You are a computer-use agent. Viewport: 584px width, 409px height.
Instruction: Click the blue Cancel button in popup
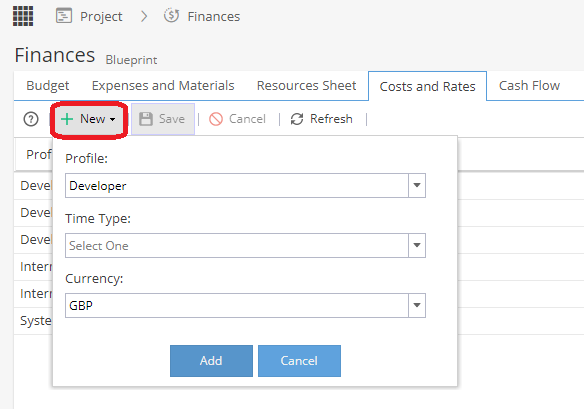tap(299, 361)
